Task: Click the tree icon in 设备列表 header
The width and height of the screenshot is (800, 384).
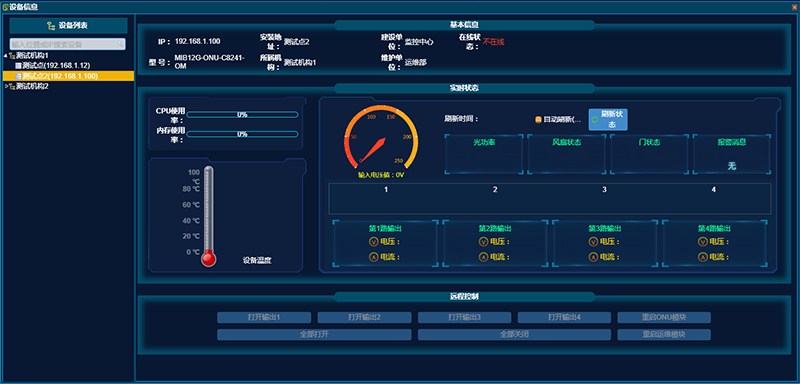Action: coord(51,25)
